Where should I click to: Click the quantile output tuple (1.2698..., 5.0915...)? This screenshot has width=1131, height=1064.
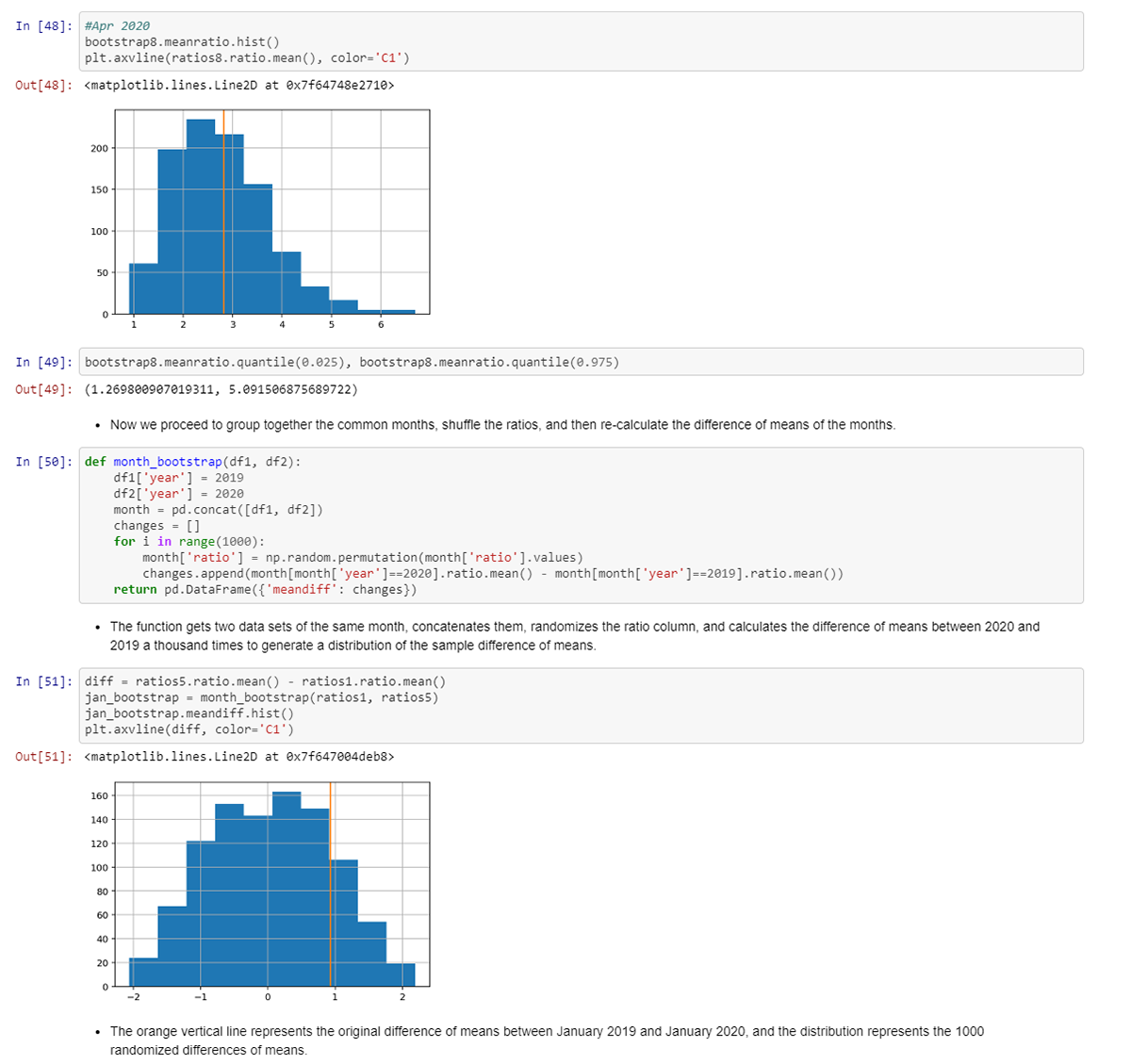(x=221, y=389)
